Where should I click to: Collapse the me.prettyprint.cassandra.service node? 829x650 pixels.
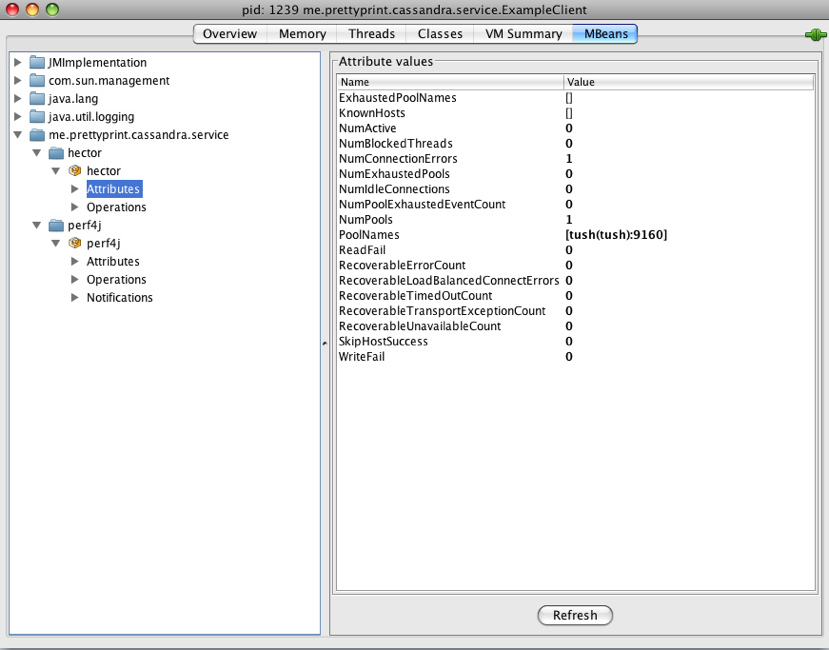click(17, 135)
